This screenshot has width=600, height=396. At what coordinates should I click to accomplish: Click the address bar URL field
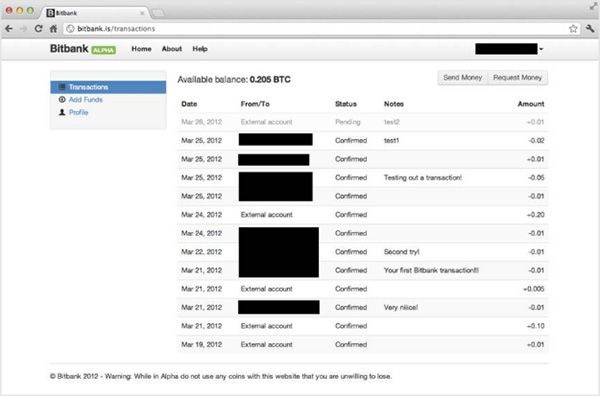[321, 29]
